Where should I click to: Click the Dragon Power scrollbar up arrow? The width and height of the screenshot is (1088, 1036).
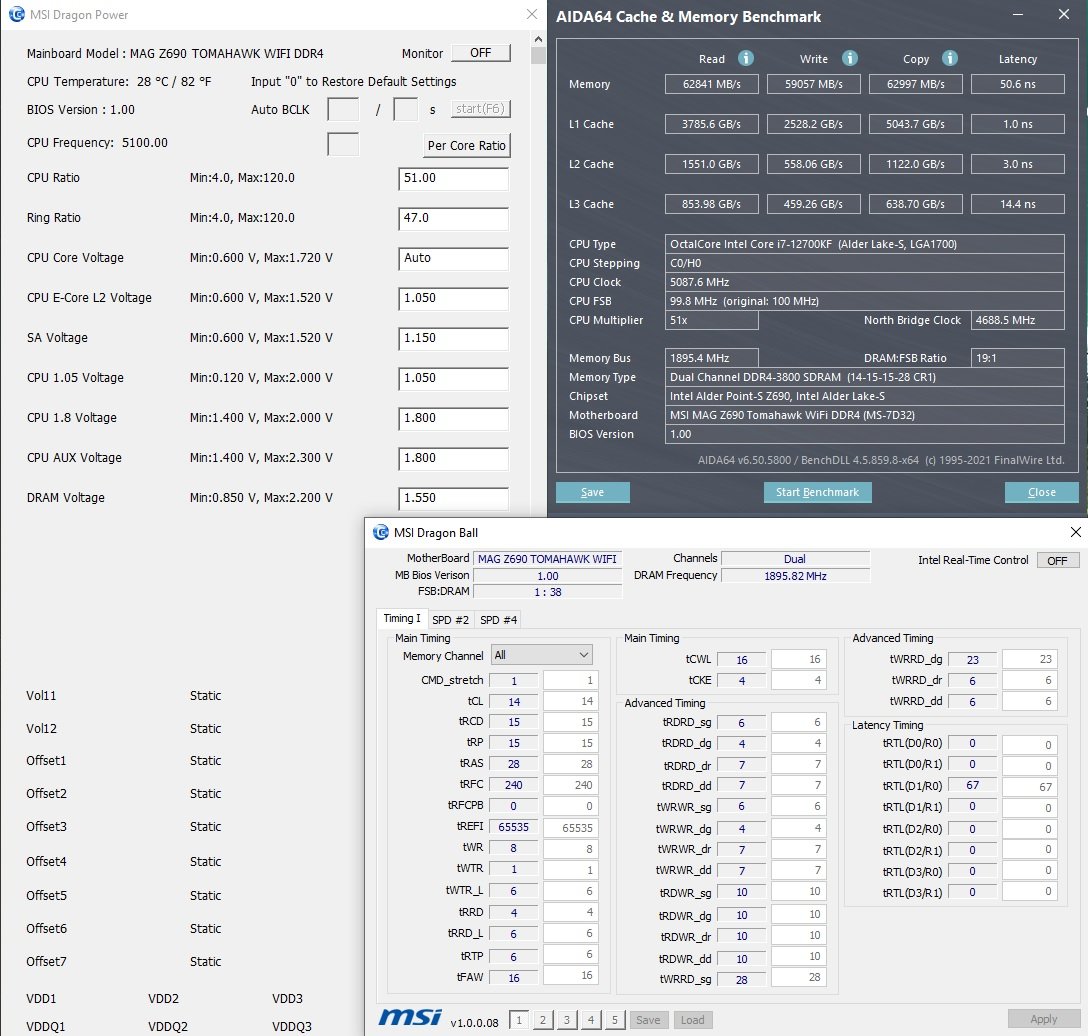tap(538, 38)
